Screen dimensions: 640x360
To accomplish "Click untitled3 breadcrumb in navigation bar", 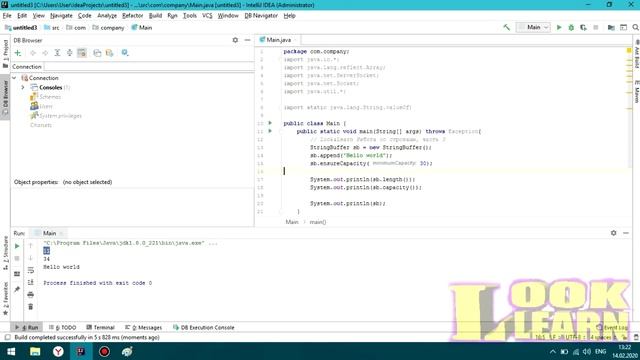I will 21,28.
